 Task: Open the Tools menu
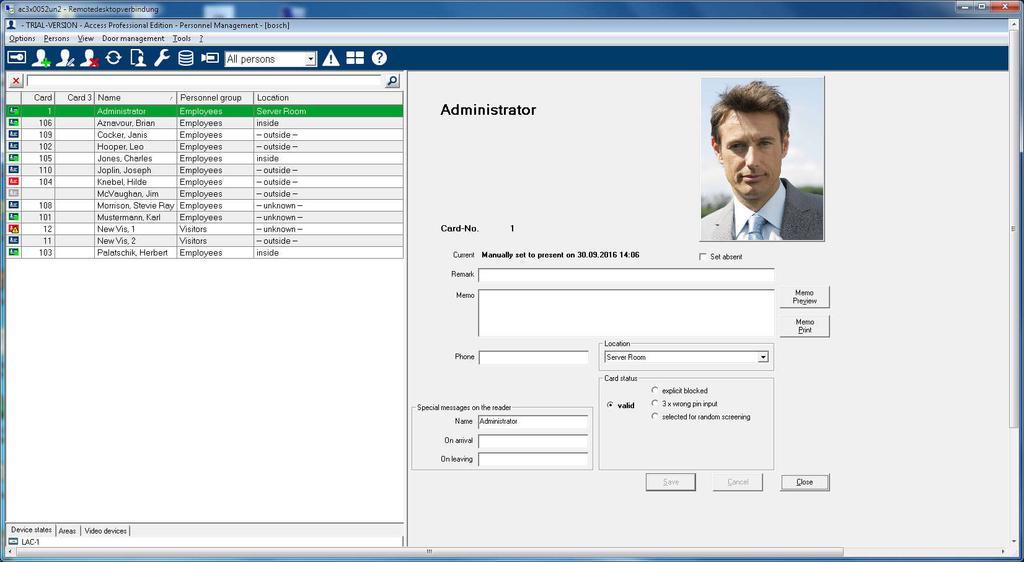(x=182, y=39)
